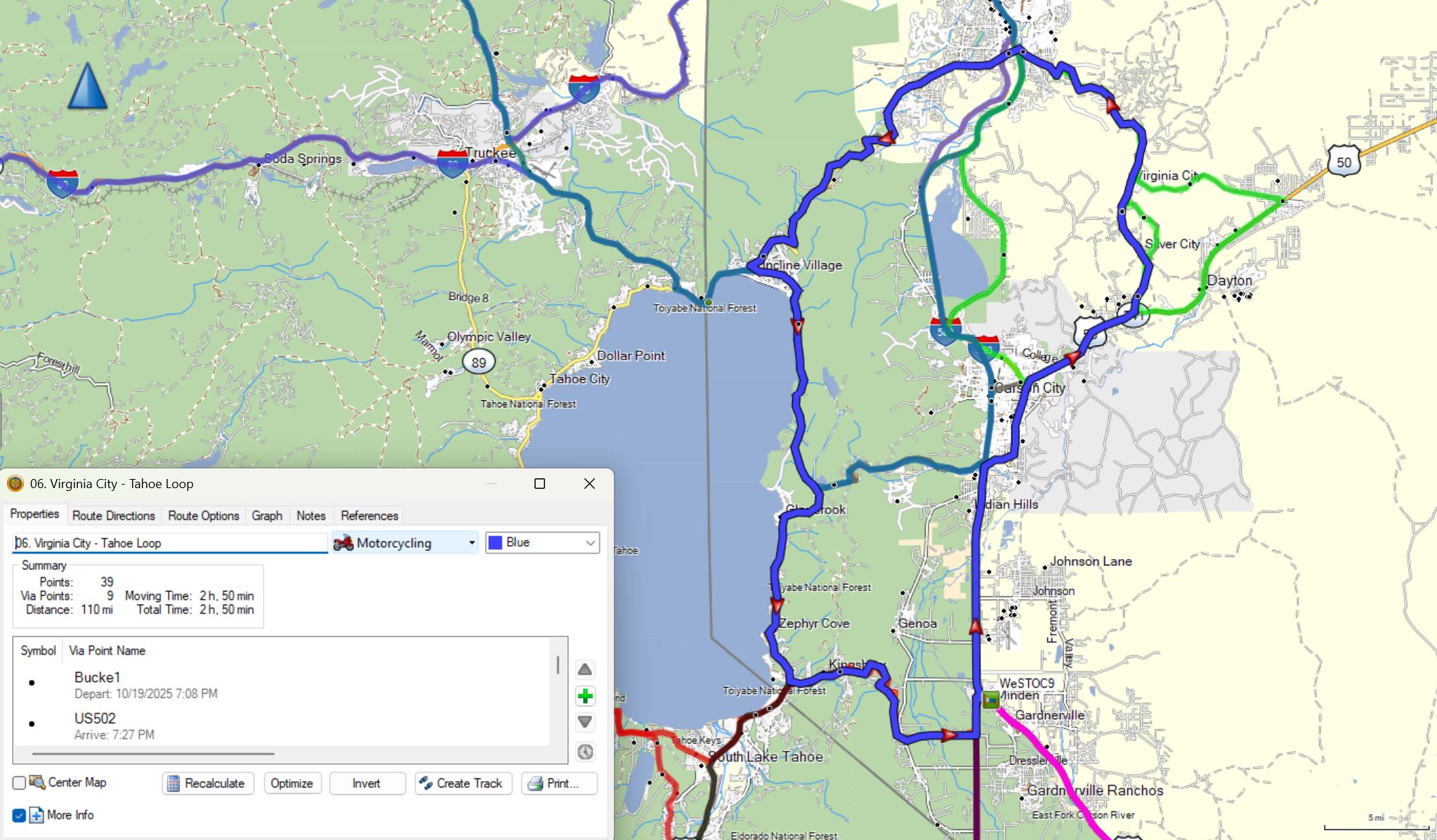1437x840 pixels.
Task: Enable the Center Map checkbox
Action: click(19, 782)
